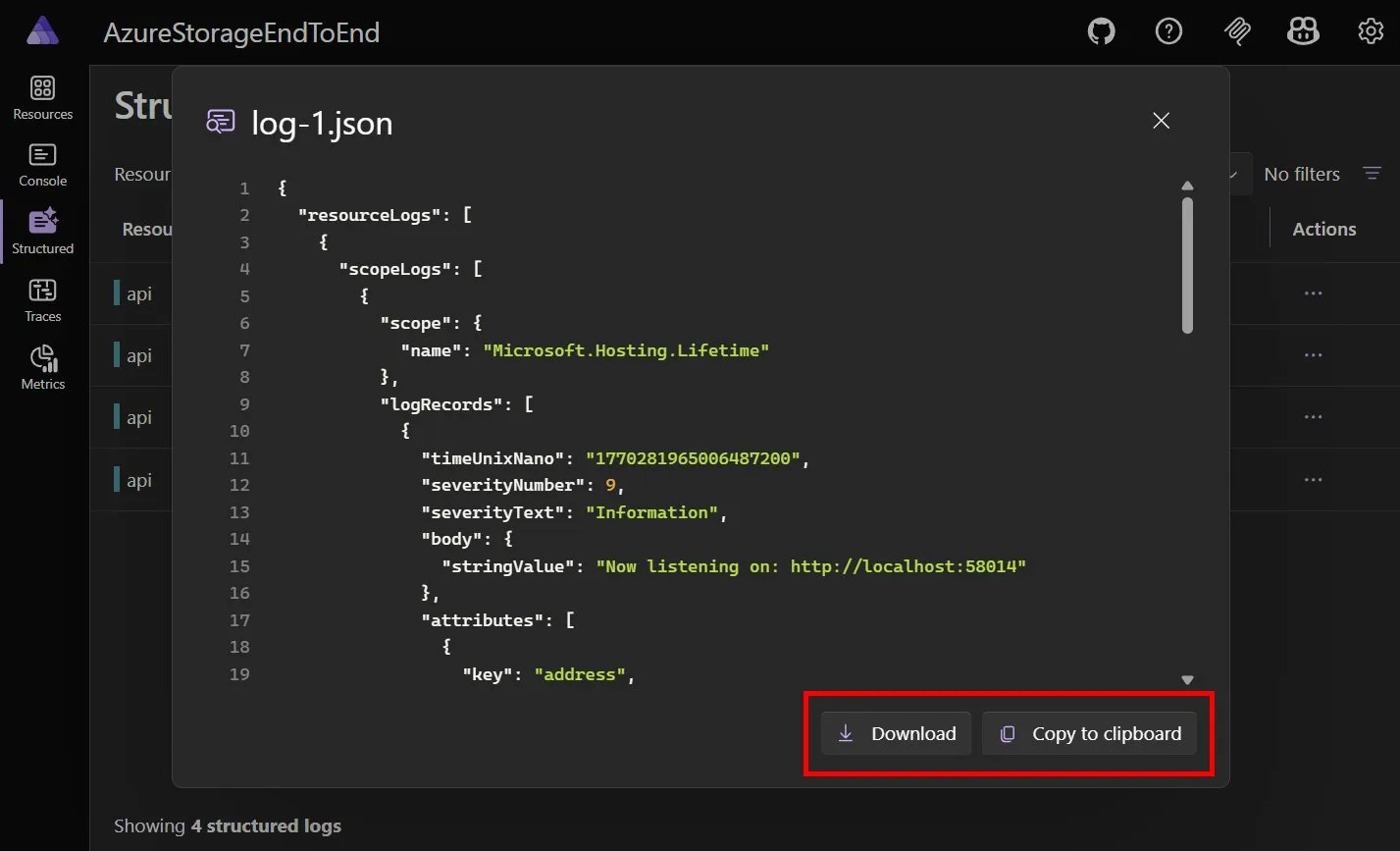Click the paperclip attachment icon
The height and width of the screenshot is (851, 1400).
(x=1237, y=30)
